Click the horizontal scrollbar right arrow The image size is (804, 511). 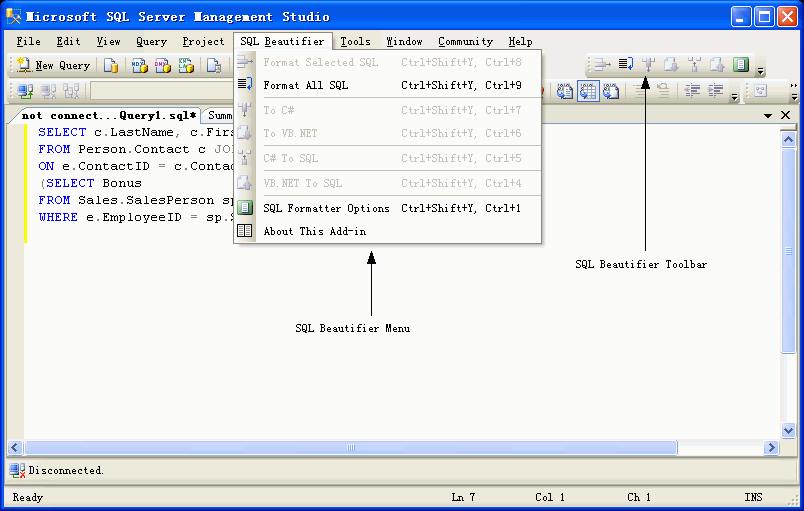(771, 448)
